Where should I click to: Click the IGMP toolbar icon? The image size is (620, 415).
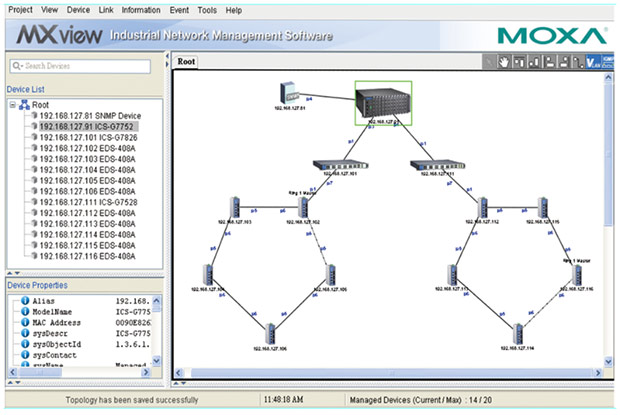[x=608, y=62]
